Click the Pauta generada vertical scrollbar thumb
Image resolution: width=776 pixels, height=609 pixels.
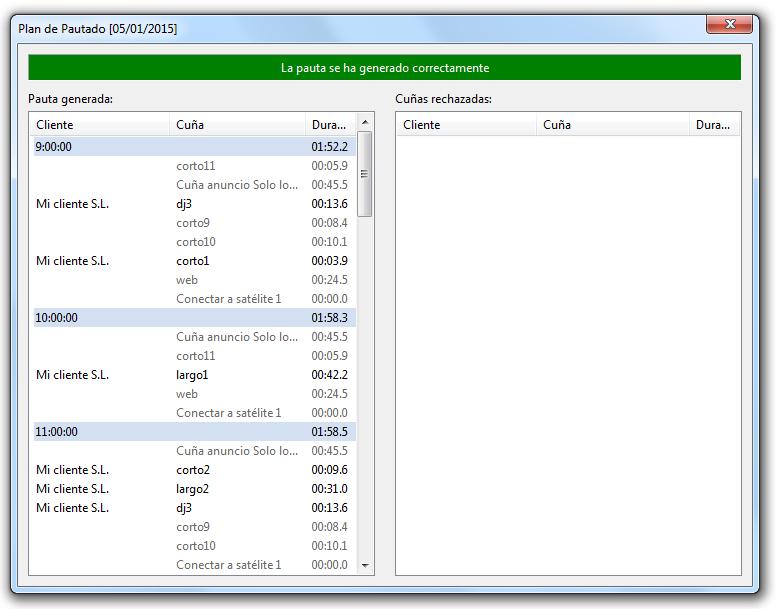click(x=365, y=174)
